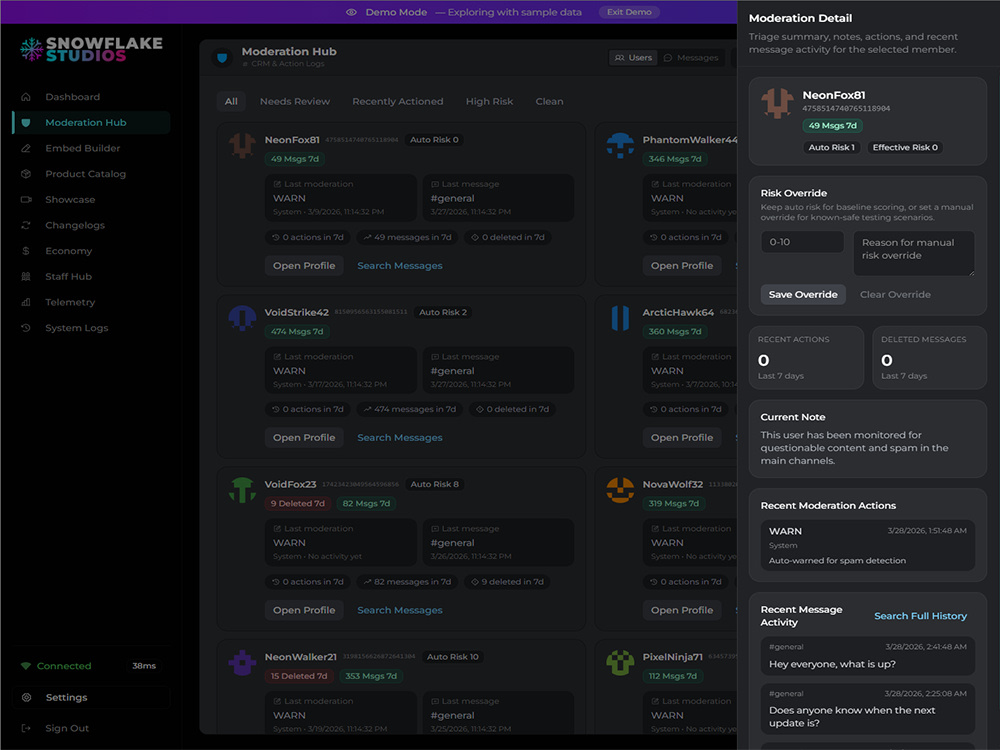Click the WARN action entry 'Auto-warned for spam detection'

click(867, 545)
